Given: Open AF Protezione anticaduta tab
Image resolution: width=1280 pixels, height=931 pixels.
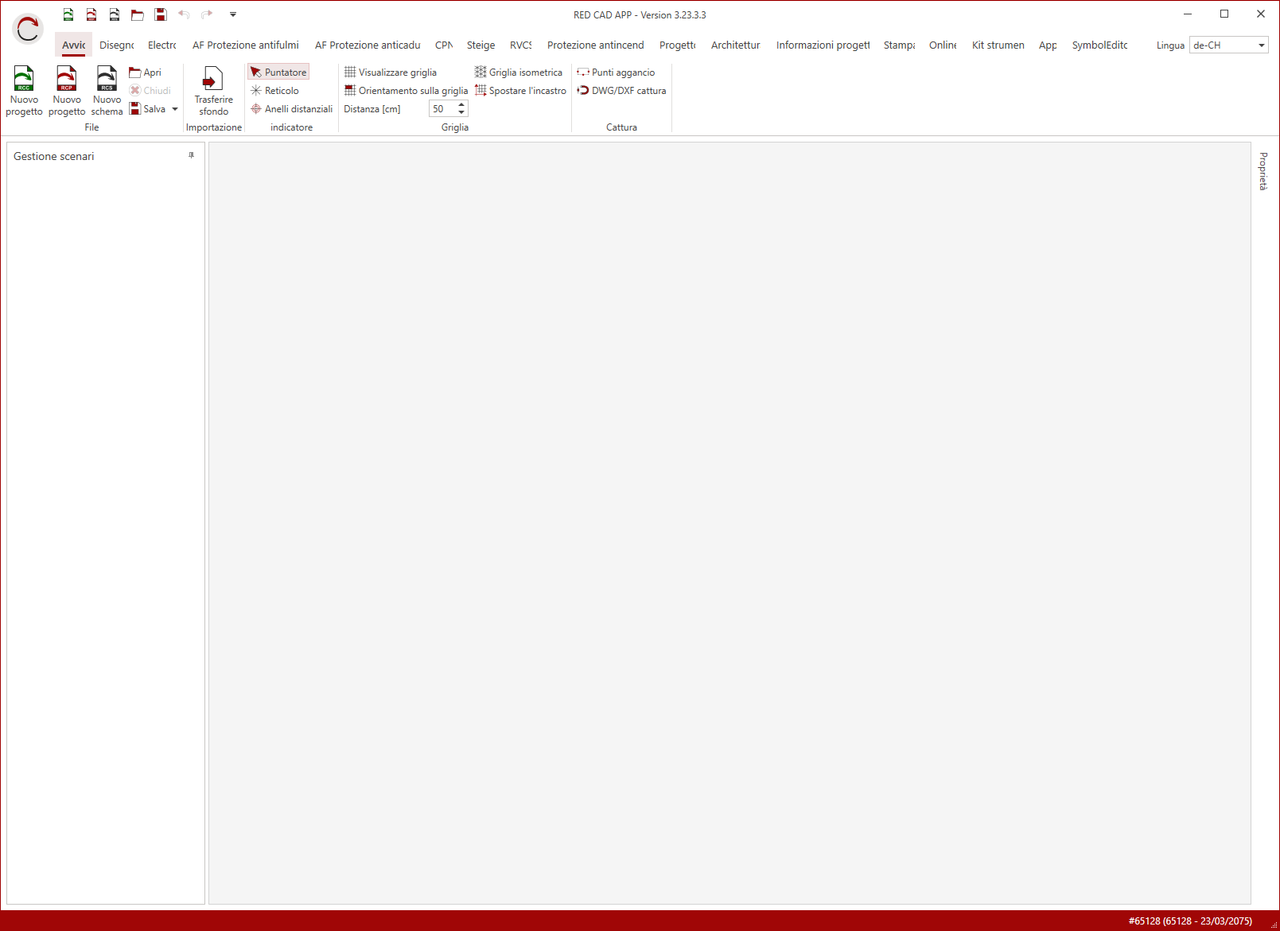Looking at the screenshot, I should pos(367,45).
